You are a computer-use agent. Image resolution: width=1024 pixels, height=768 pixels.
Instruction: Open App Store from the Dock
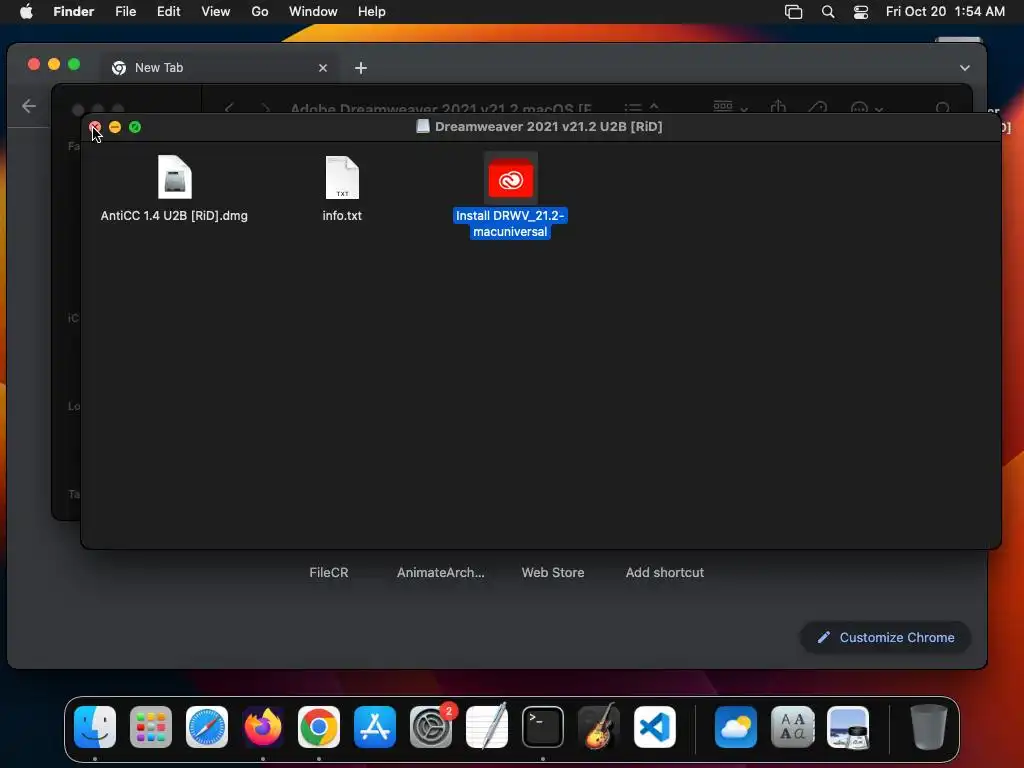coord(375,727)
